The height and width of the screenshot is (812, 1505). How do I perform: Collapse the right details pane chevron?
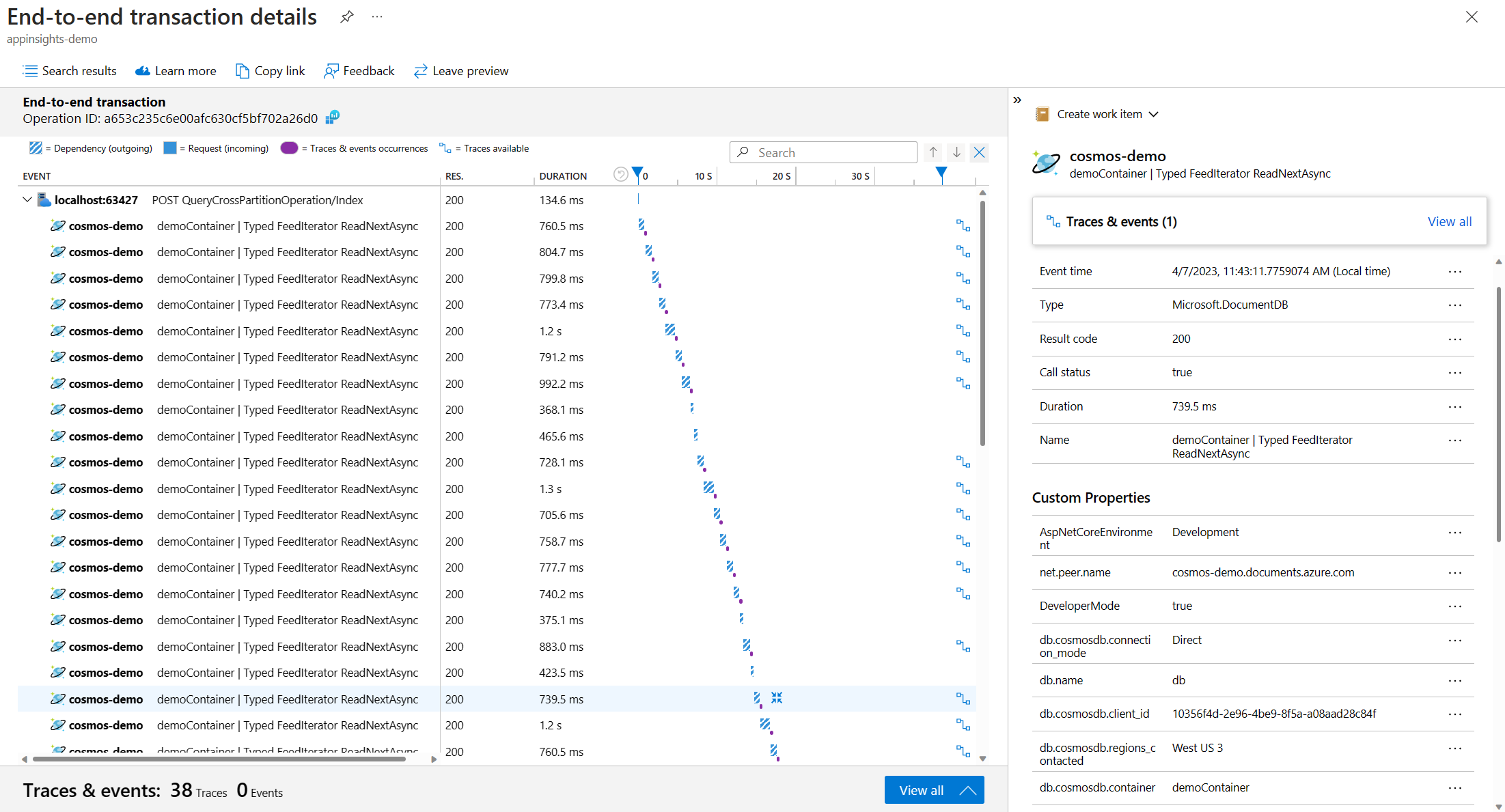pyautogui.click(x=1017, y=100)
